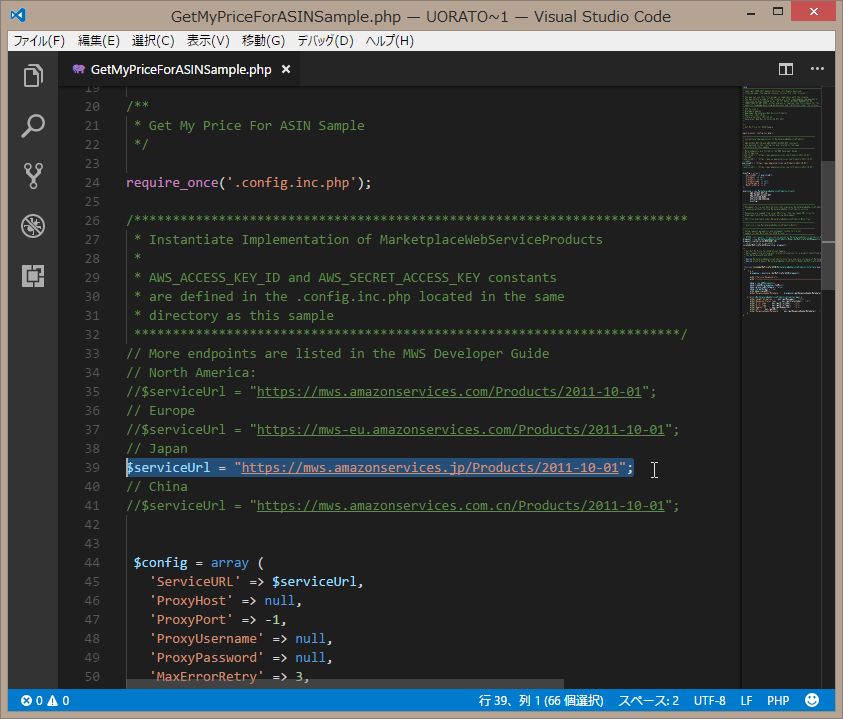The width and height of the screenshot is (843, 719).
Task: Click the 'ProxyHost' key on line 46
Action: pos(191,600)
